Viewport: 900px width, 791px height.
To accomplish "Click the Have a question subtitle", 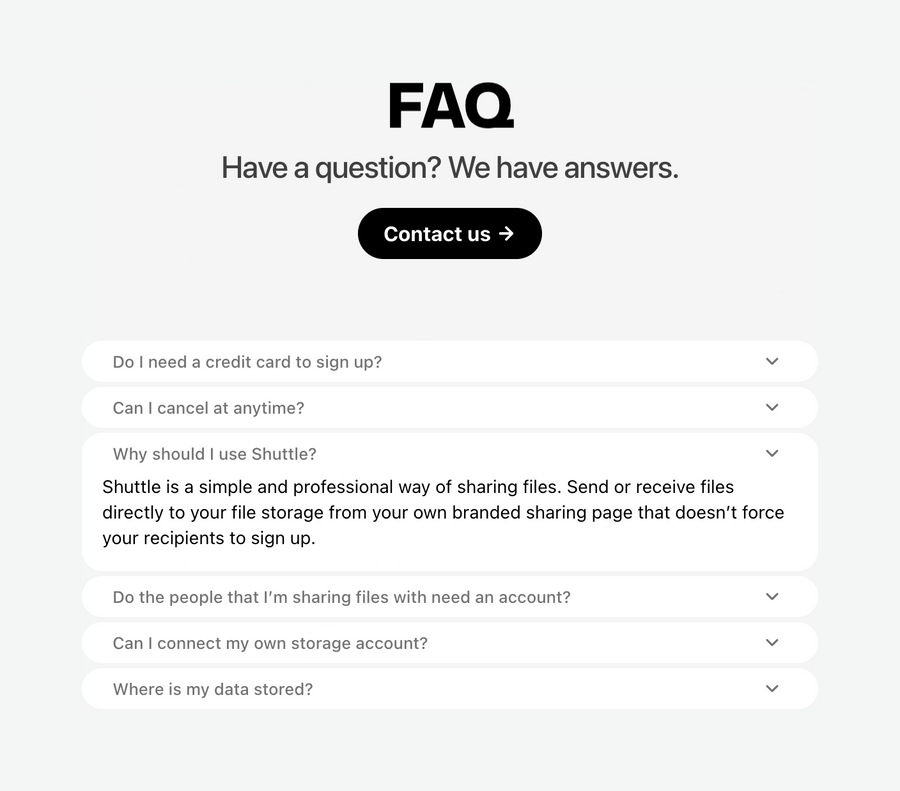I will click(x=450, y=167).
